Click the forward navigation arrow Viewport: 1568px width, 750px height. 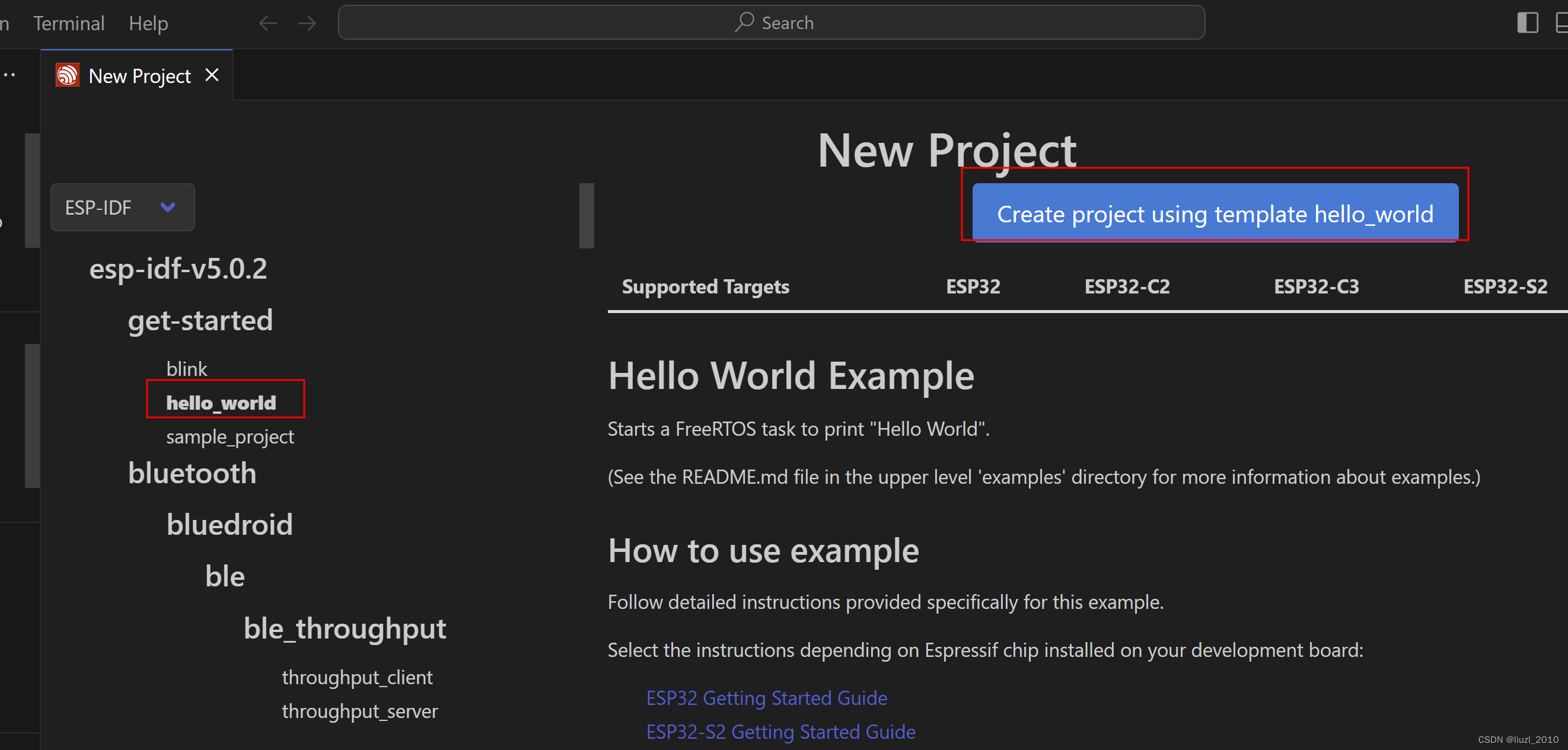coord(307,23)
